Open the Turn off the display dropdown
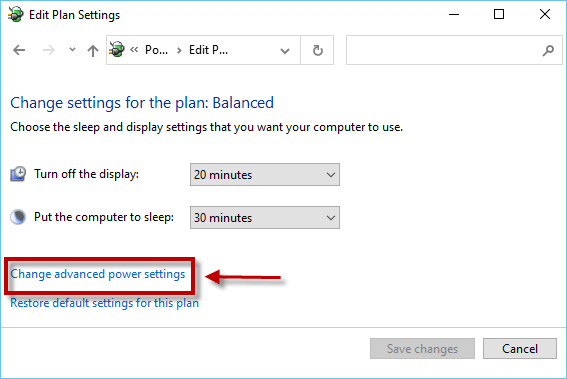 265,175
